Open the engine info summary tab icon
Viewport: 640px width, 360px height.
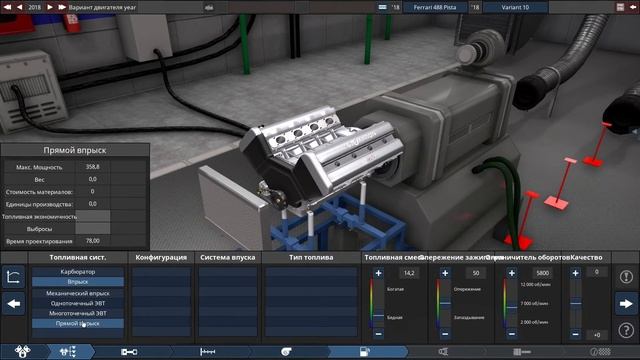pyautogui.click(x=600, y=351)
